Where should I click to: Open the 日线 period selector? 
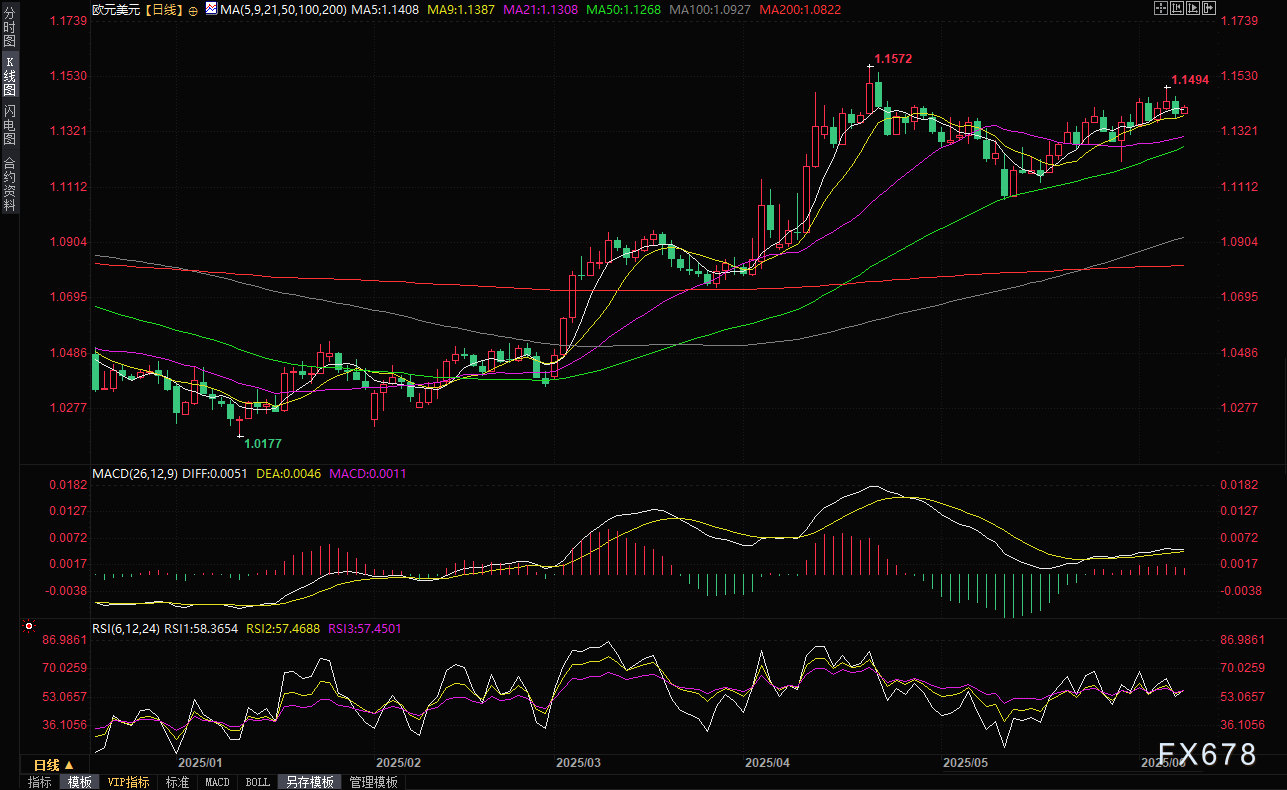(53, 765)
